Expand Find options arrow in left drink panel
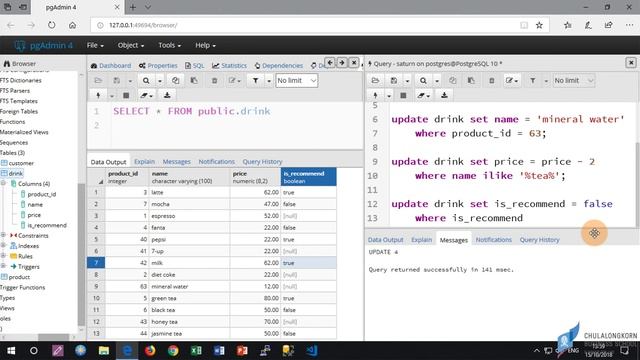Viewport: 640px width, 360px height. coord(160,81)
